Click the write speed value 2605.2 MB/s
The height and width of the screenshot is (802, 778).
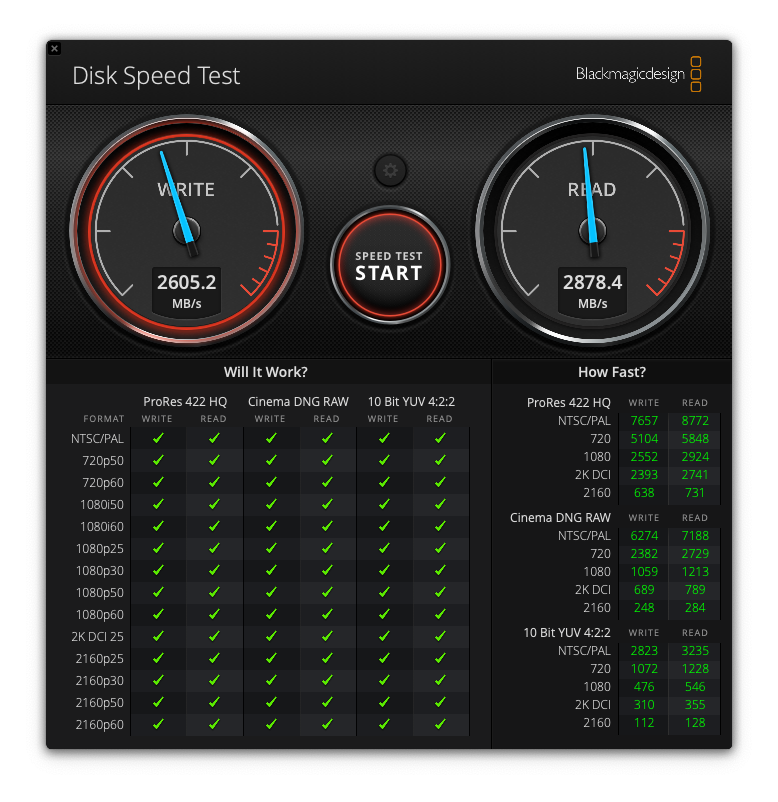(187, 291)
